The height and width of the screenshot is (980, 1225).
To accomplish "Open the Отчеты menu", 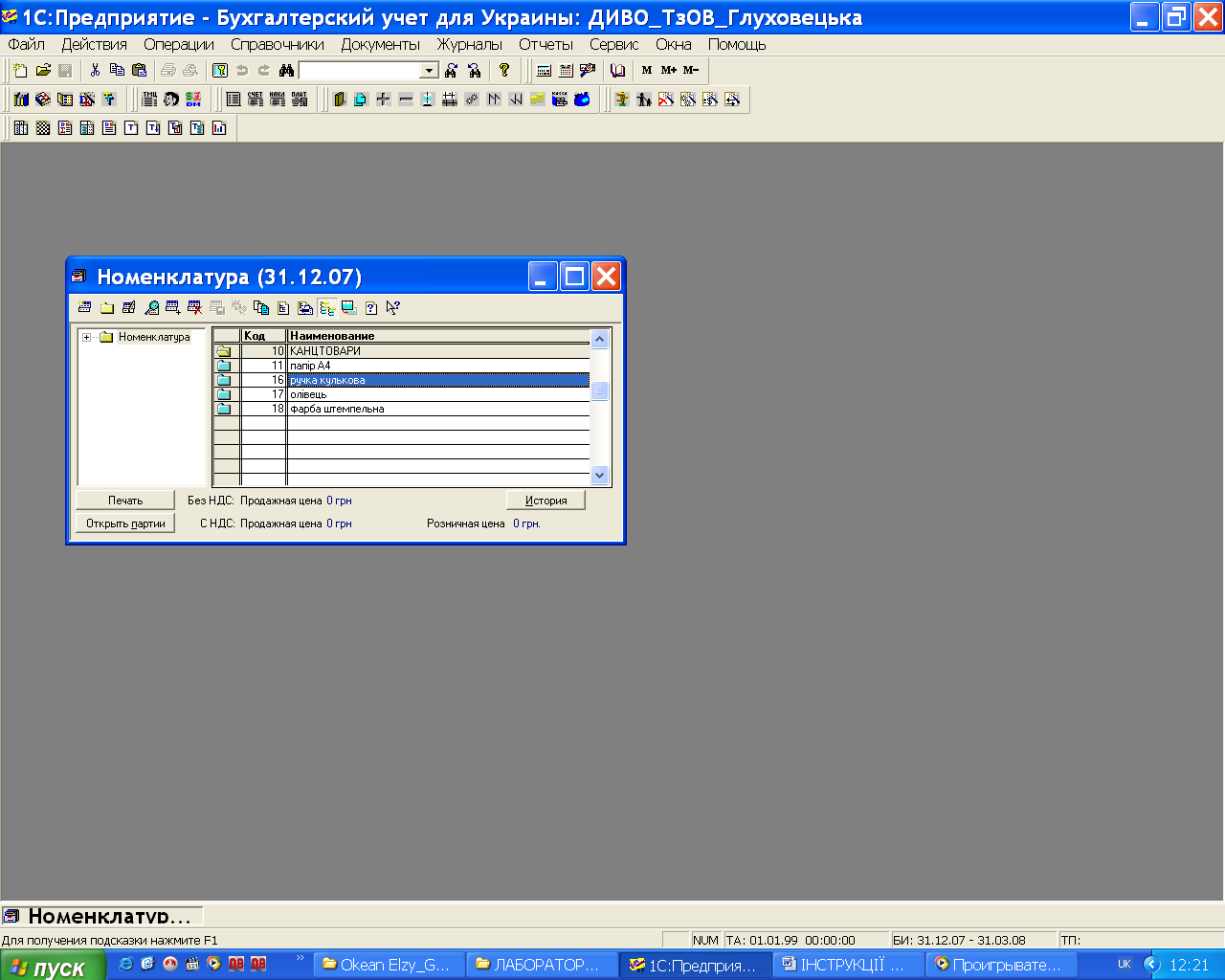I will point(546,44).
